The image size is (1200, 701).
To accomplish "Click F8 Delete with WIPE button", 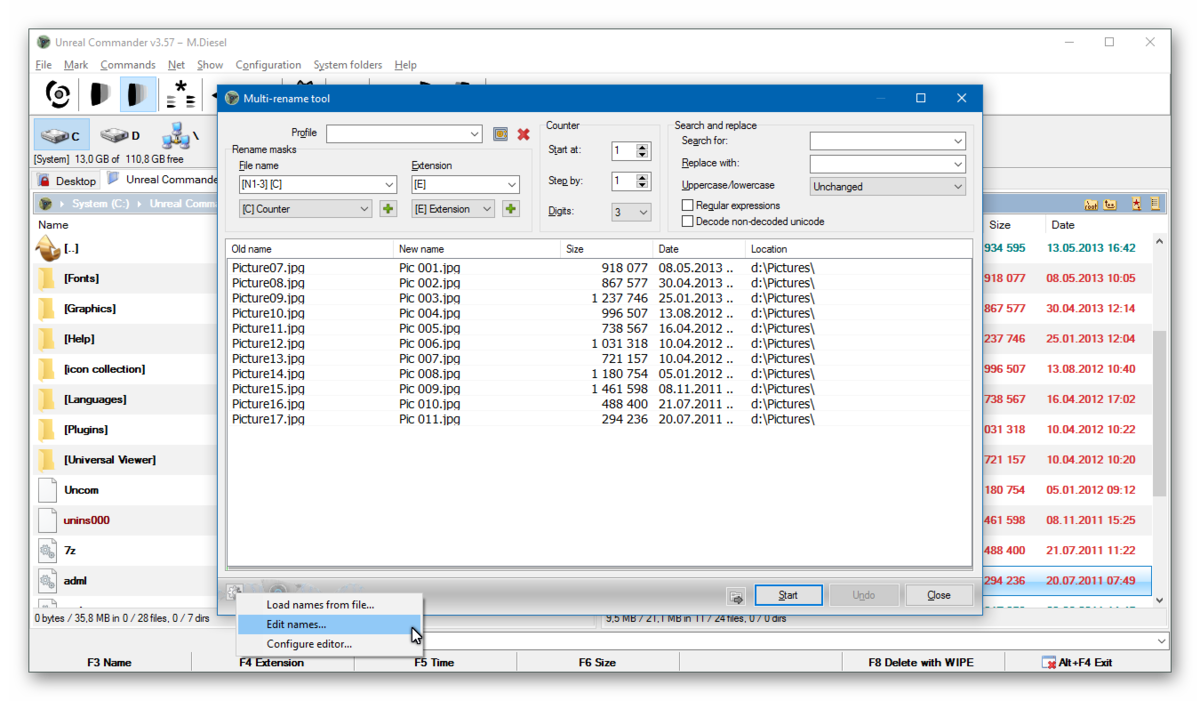I will tap(921, 662).
